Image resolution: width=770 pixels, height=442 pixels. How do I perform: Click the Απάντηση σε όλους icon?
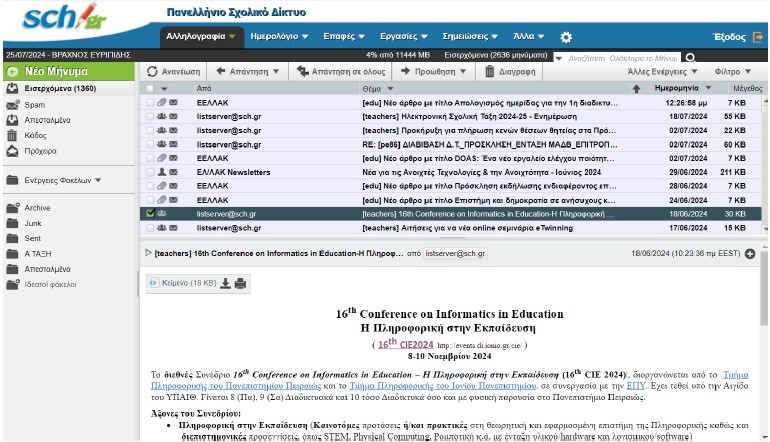pyautogui.click(x=302, y=71)
